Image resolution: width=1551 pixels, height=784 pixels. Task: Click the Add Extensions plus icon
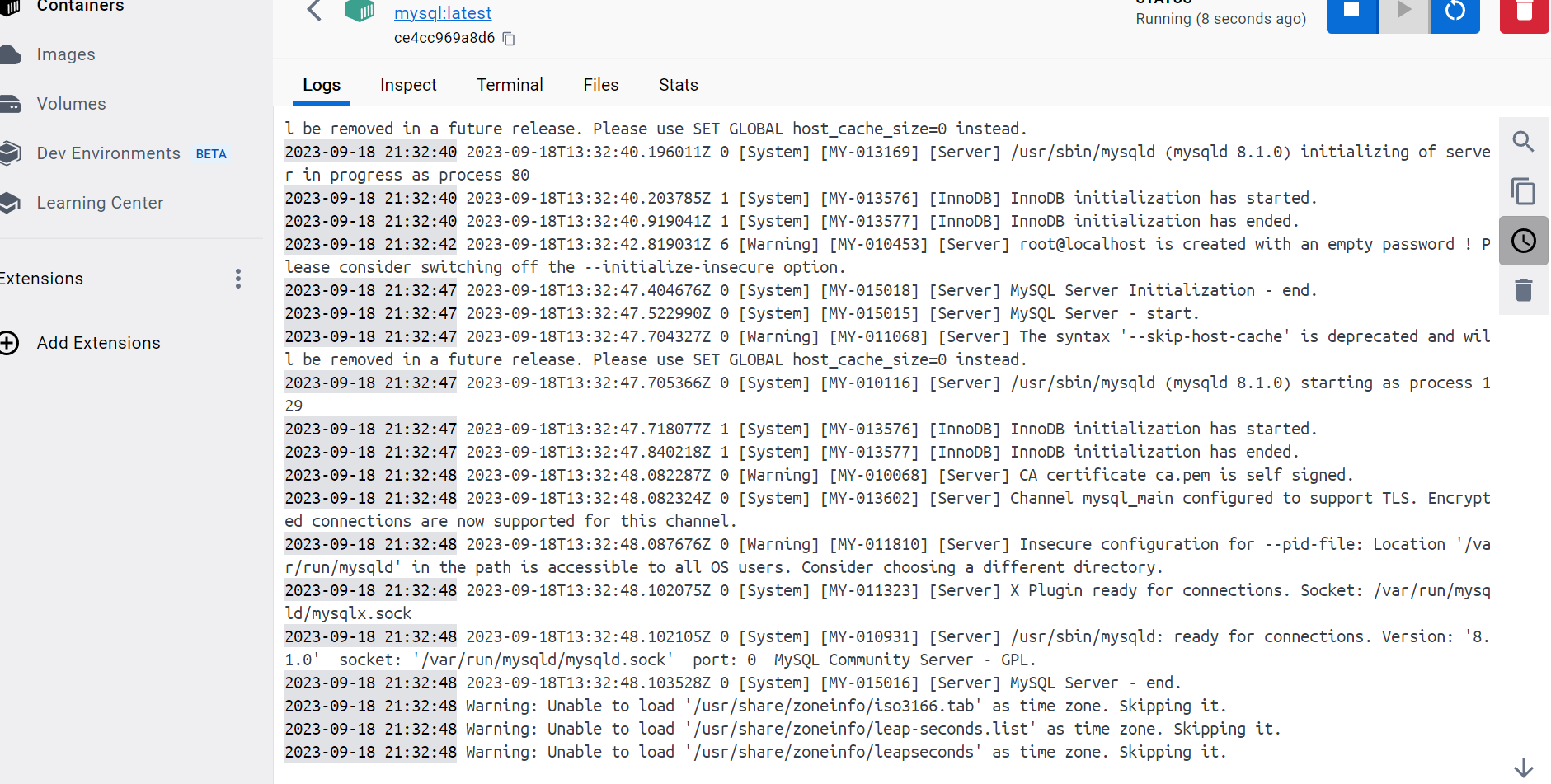[x=8, y=343]
